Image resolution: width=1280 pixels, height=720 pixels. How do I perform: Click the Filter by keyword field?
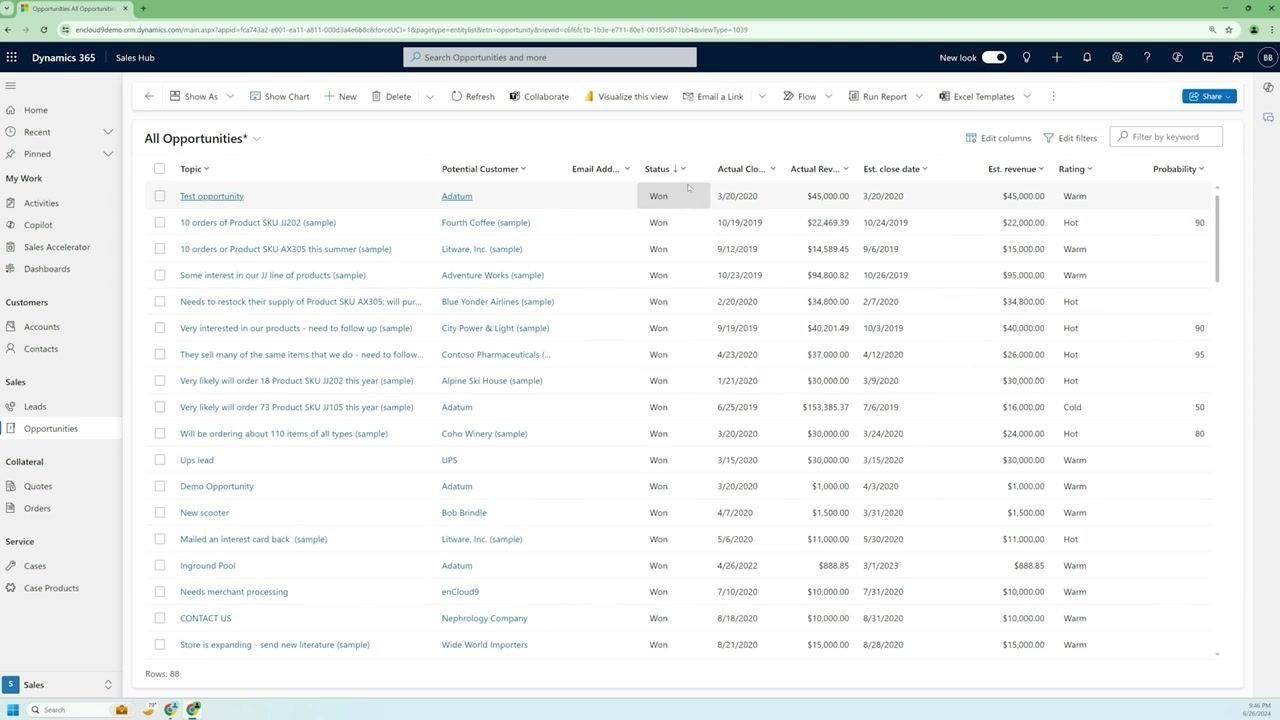(1166, 137)
